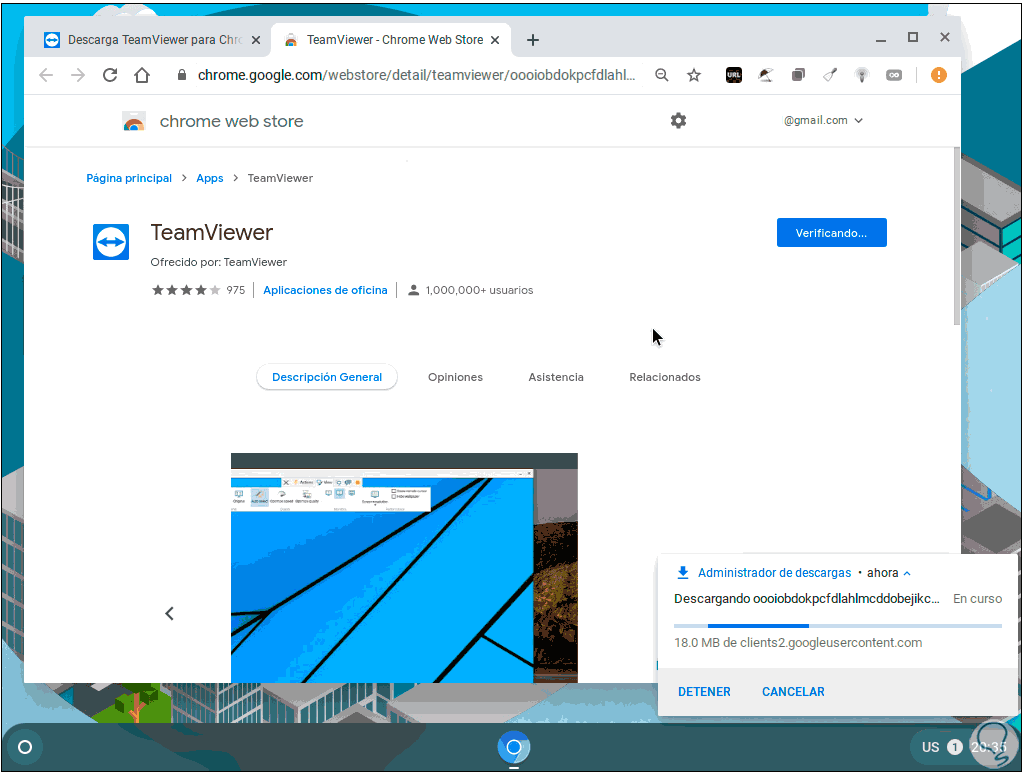Viewport: 1023px width, 774px height.
Task: Follow the Apps breadcrumb link
Action: point(209,178)
